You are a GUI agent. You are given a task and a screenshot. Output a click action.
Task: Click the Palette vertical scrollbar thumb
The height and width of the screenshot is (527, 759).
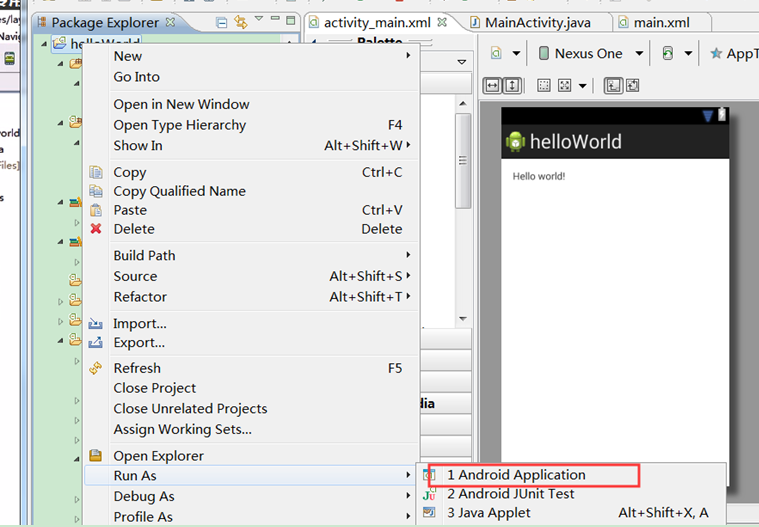[463, 161]
